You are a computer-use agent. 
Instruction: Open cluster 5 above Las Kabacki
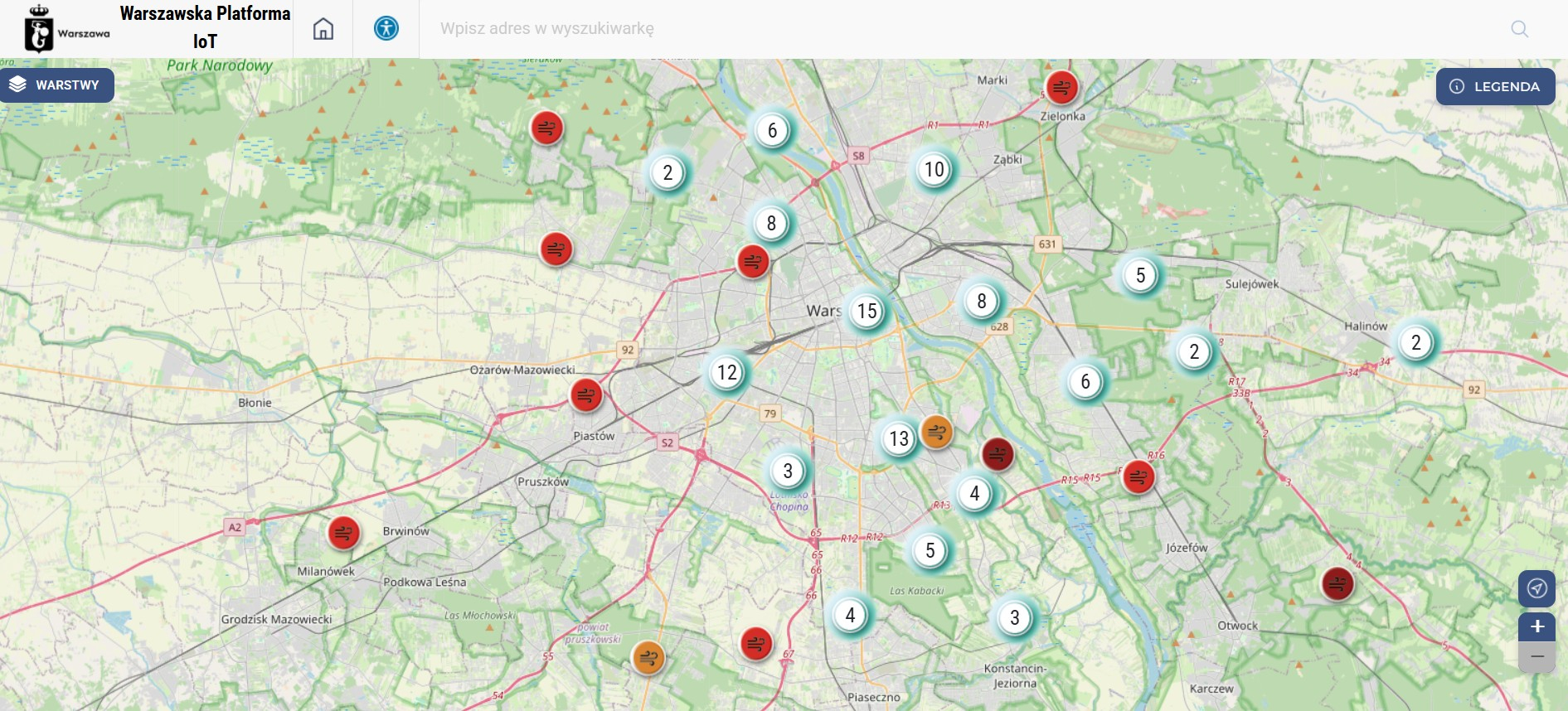(x=930, y=551)
